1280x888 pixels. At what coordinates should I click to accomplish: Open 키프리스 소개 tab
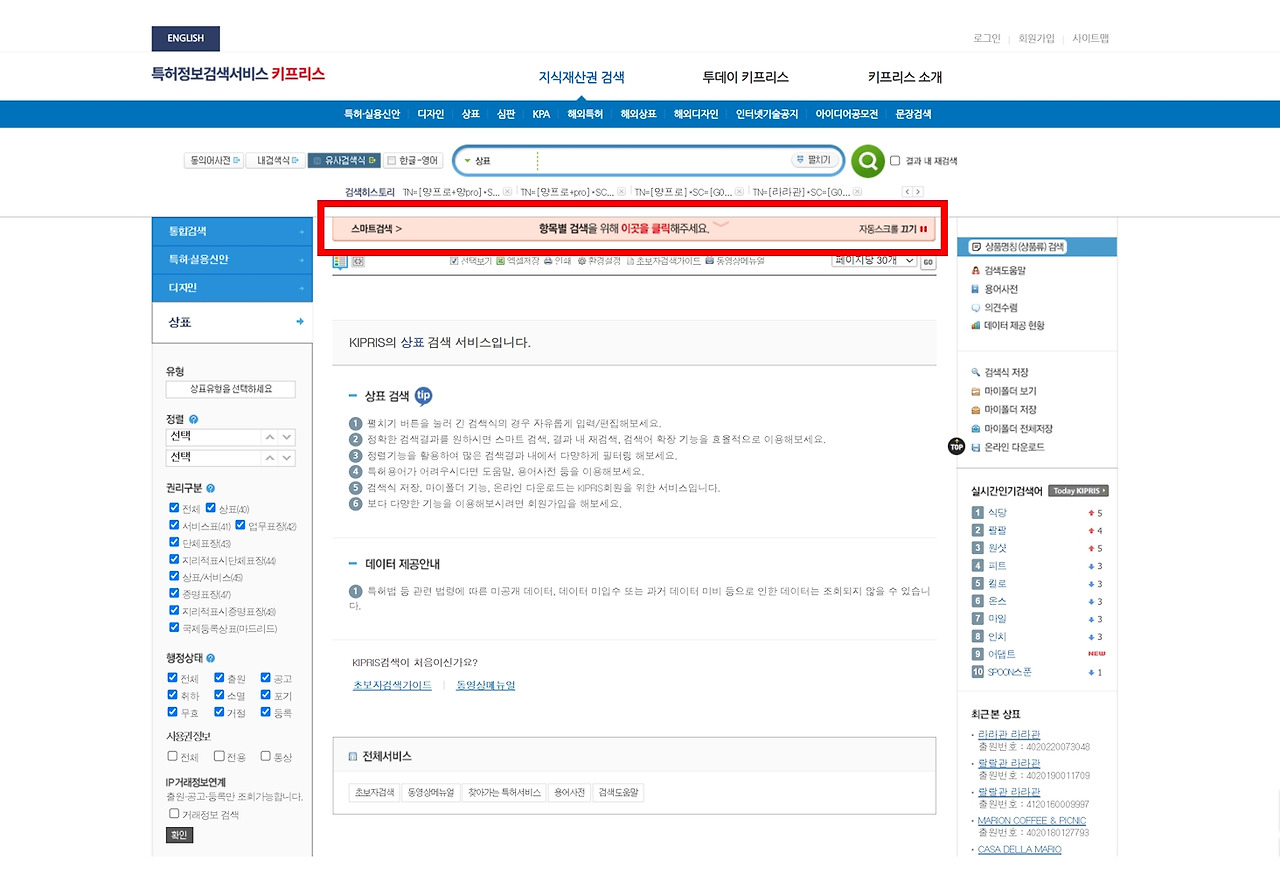(905, 77)
